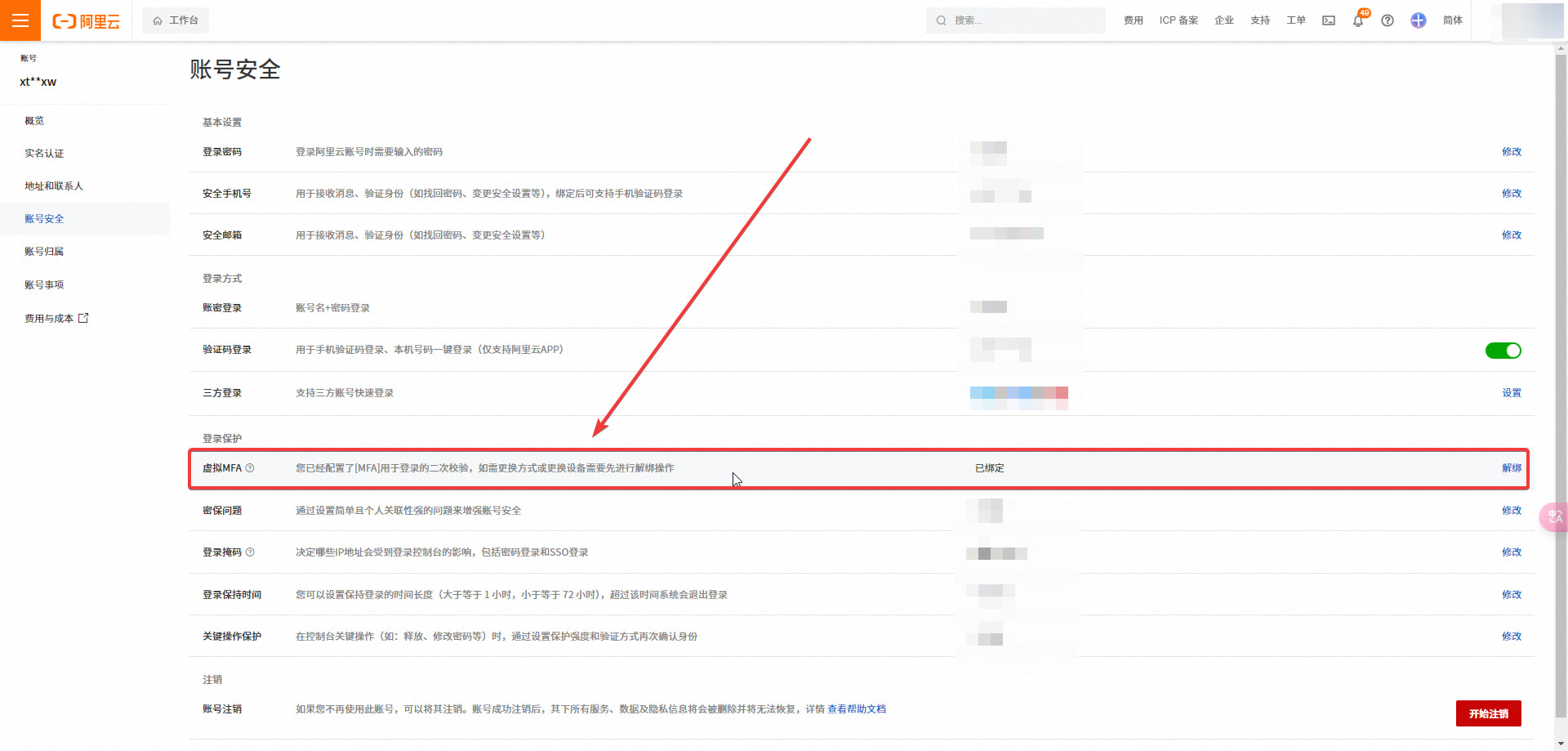
Task: Open 工作台 workbench tab
Action: coord(176,20)
